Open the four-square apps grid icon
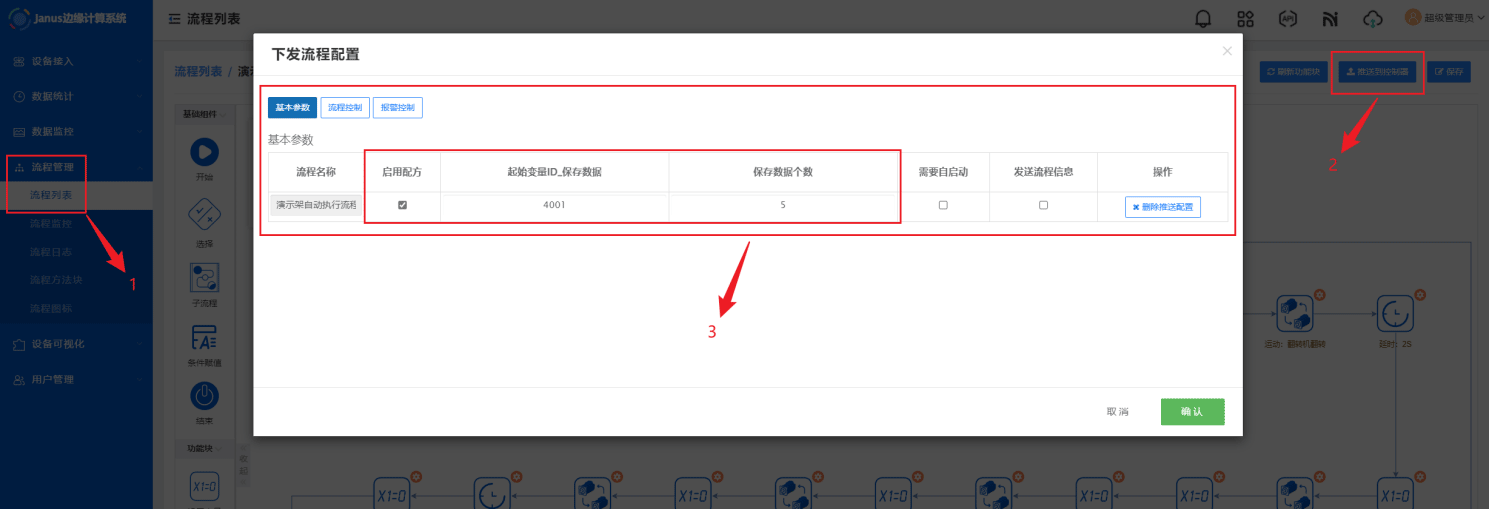1489x509 pixels. pyautogui.click(x=1245, y=18)
